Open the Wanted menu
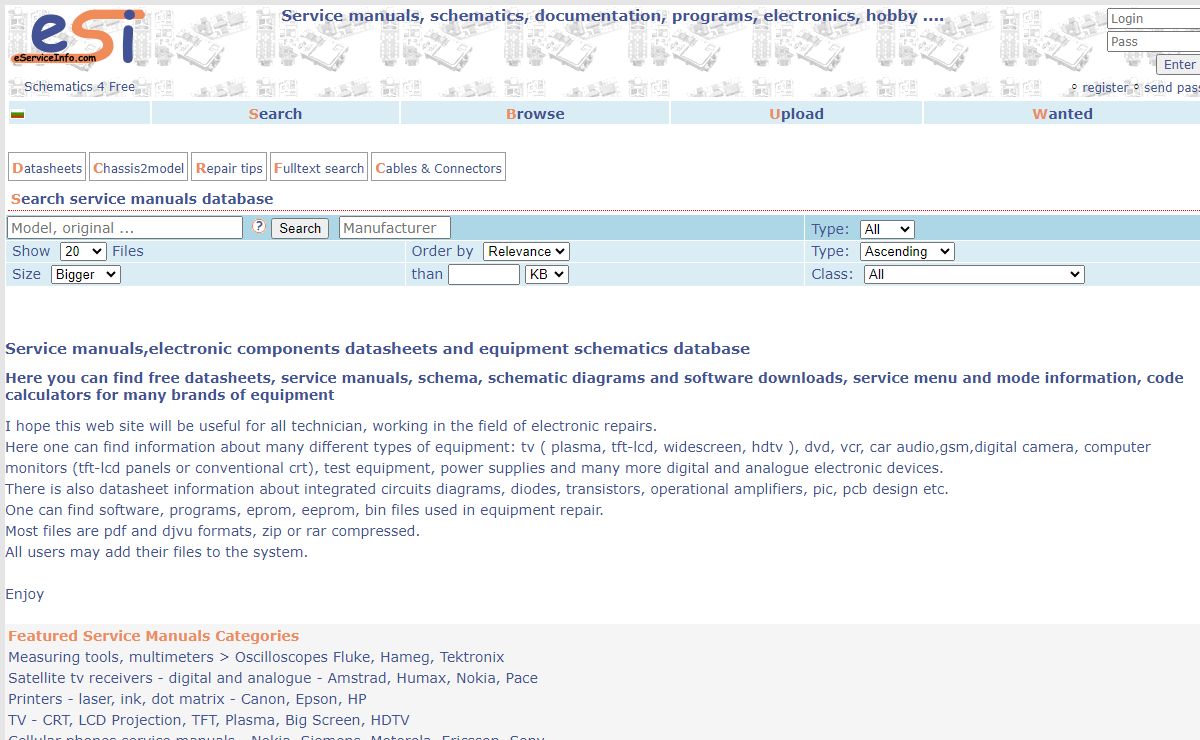The width and height of the screenshot is (1200, 740). coord(1062,113)
